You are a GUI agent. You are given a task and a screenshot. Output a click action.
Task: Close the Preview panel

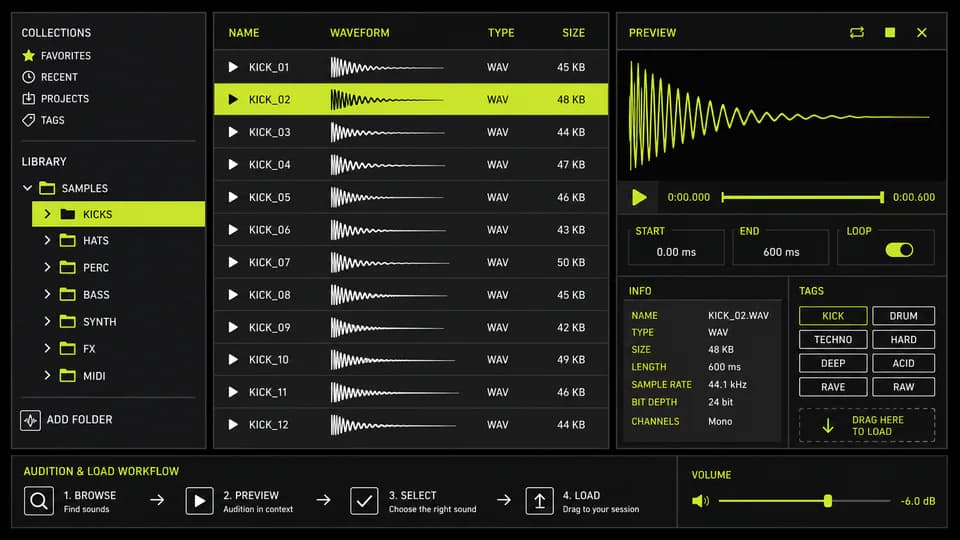click(x=921, y=32)
